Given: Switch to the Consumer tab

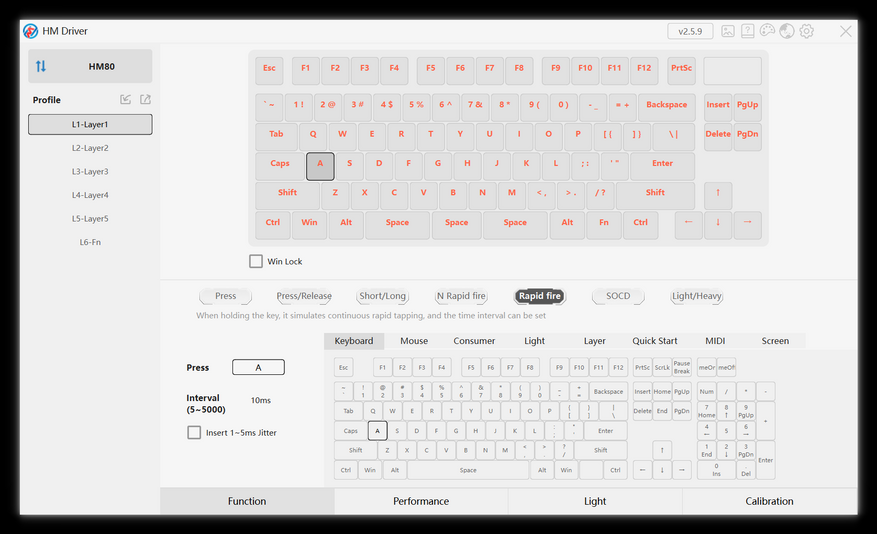Looking at the screenshot, I should tap(474, 341).
